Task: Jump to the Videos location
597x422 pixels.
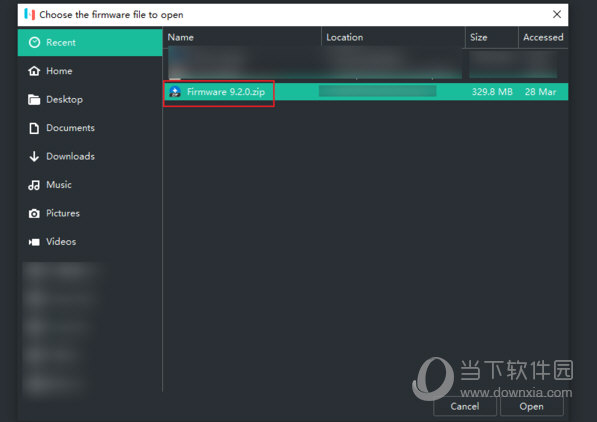Action: (90, 242)
